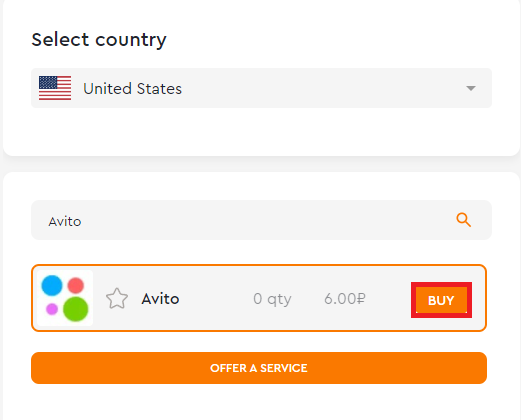Viewport: 521px width, 420px height.
Task: Click the red circle in Avito logo
Action: (x=76, y=285)
